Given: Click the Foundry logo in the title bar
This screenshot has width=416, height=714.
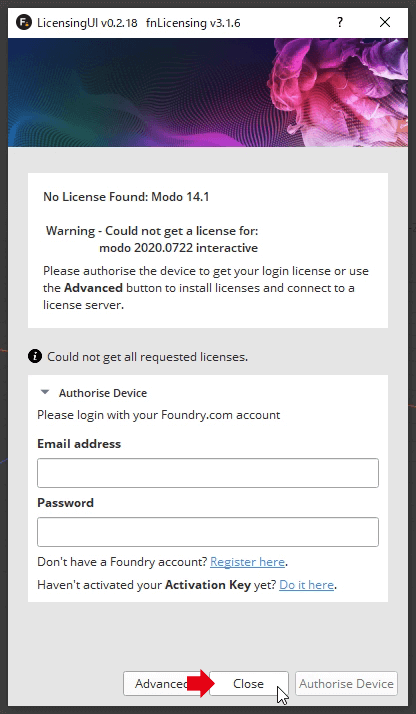Looking at the screenshot, I should coord(23,22).
